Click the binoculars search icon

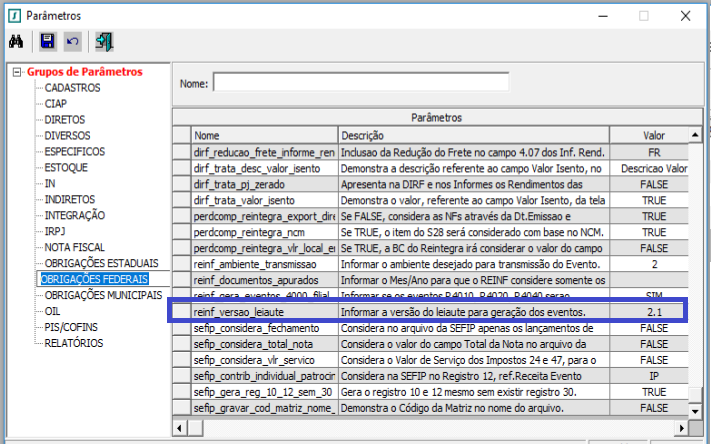coord(15,42)
